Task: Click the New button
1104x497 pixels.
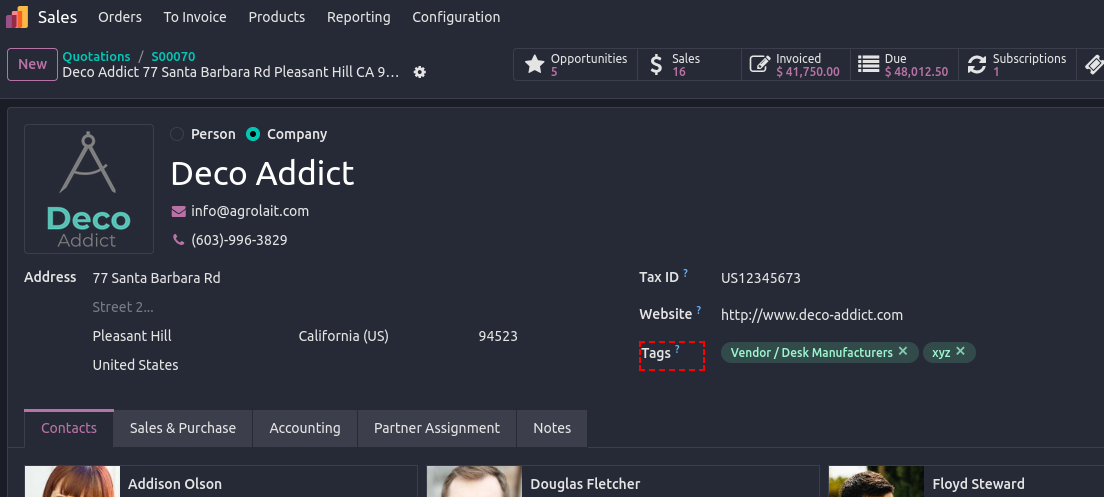Action: pyautogui.click(x=32, y=64)
